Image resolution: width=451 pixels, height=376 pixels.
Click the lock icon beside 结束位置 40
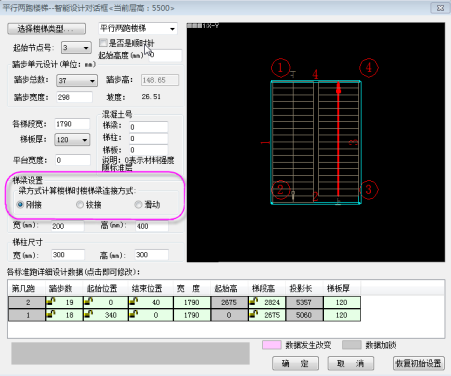click(133, 302)
